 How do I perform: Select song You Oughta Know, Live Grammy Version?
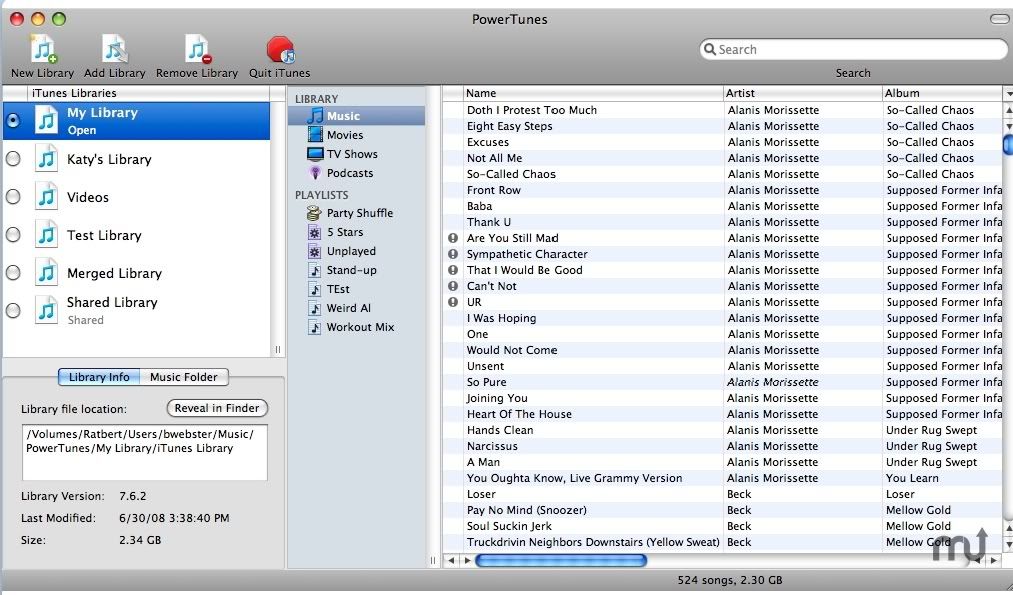pyautogui.click(x=574, y=478)
